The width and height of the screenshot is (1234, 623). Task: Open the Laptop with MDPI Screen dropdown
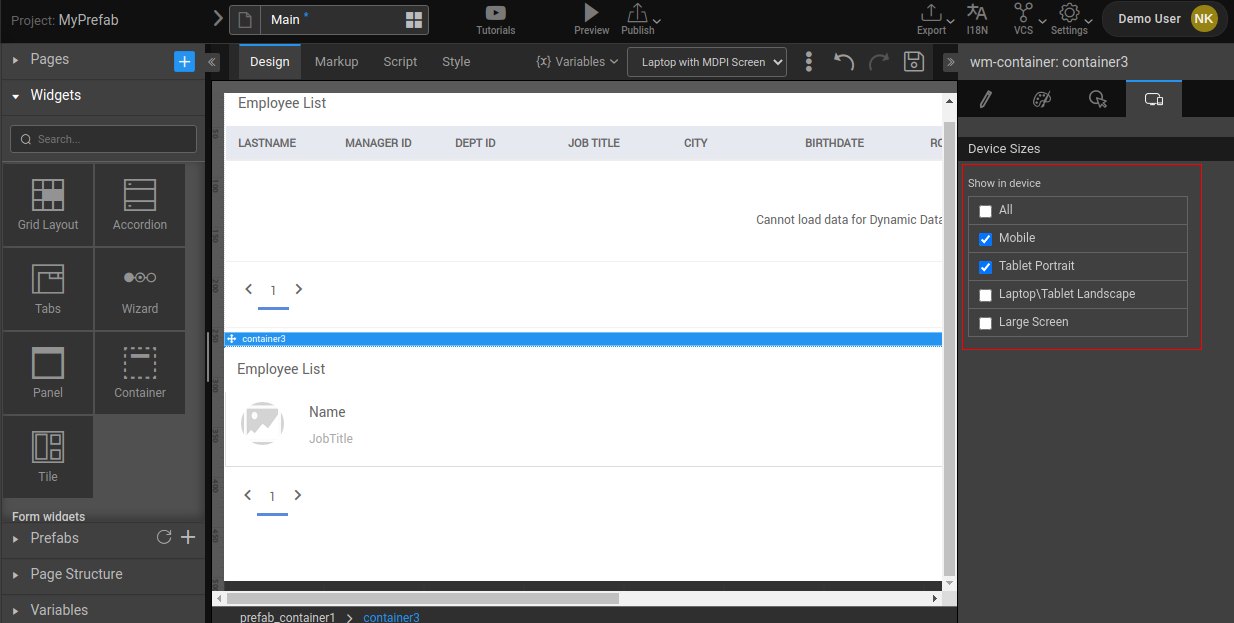point(706,62)
